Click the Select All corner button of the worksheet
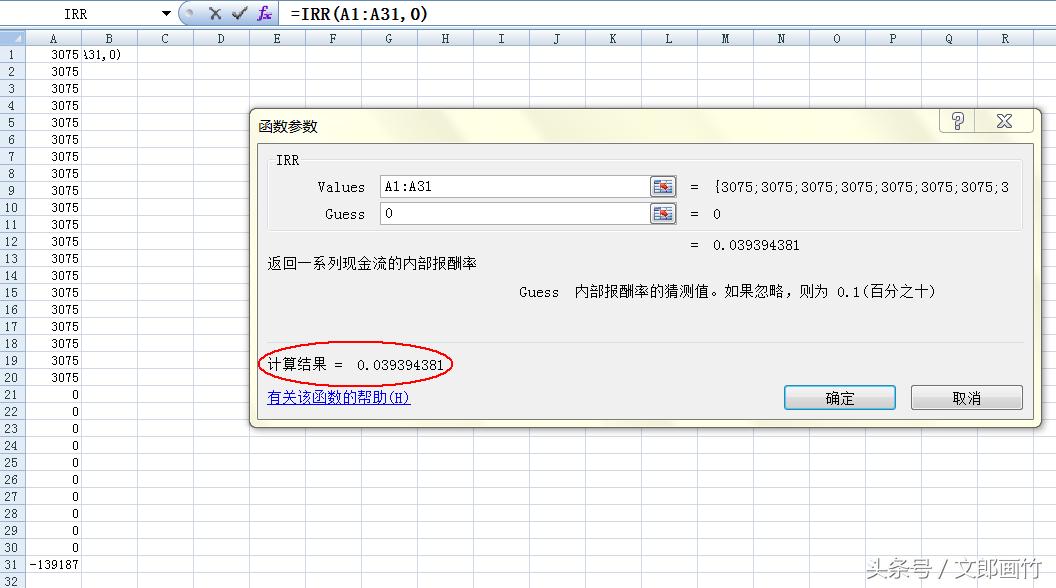1056x588 pixels. click(x=10, y=37)
